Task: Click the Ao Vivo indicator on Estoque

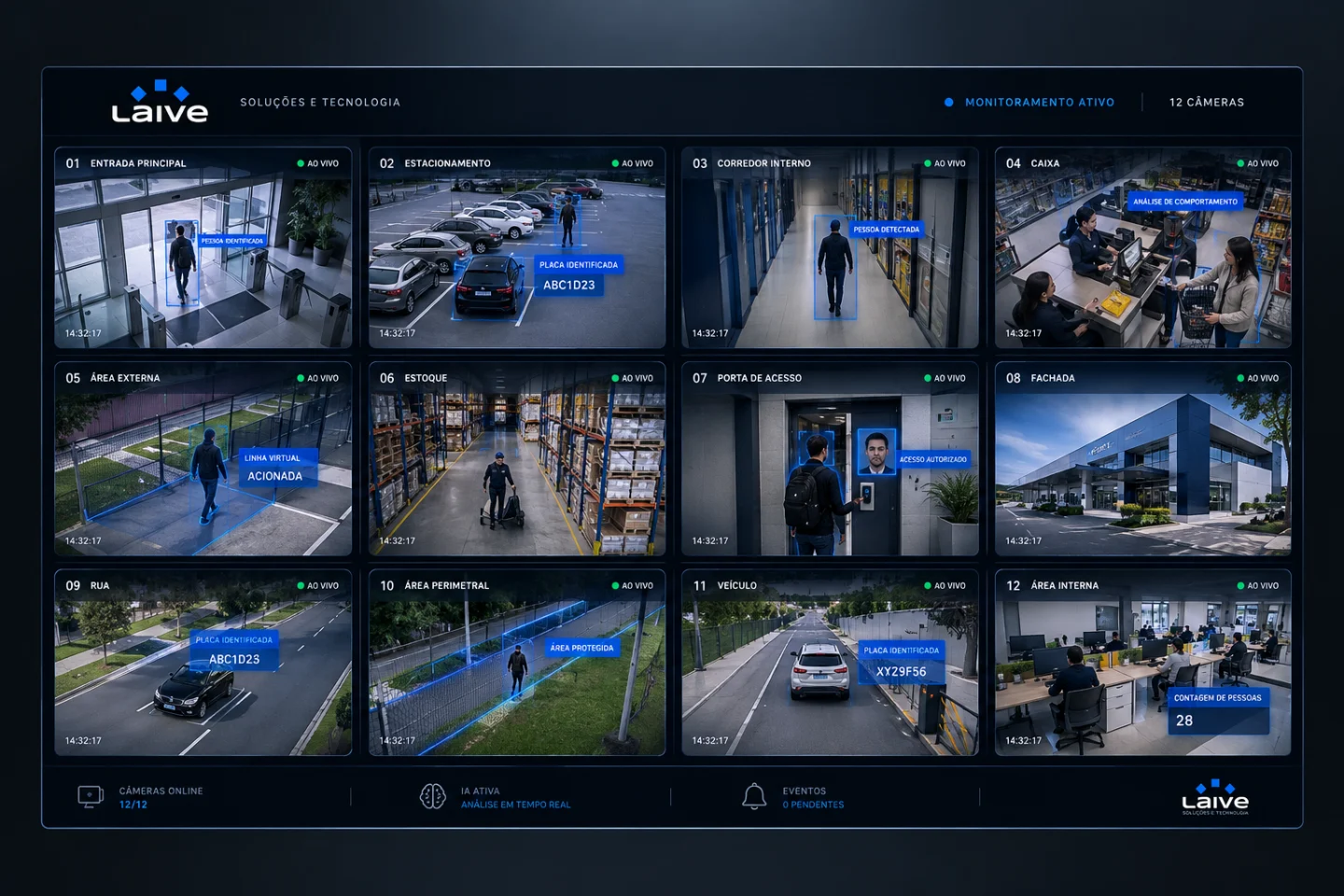Action: tap(633, 378)
